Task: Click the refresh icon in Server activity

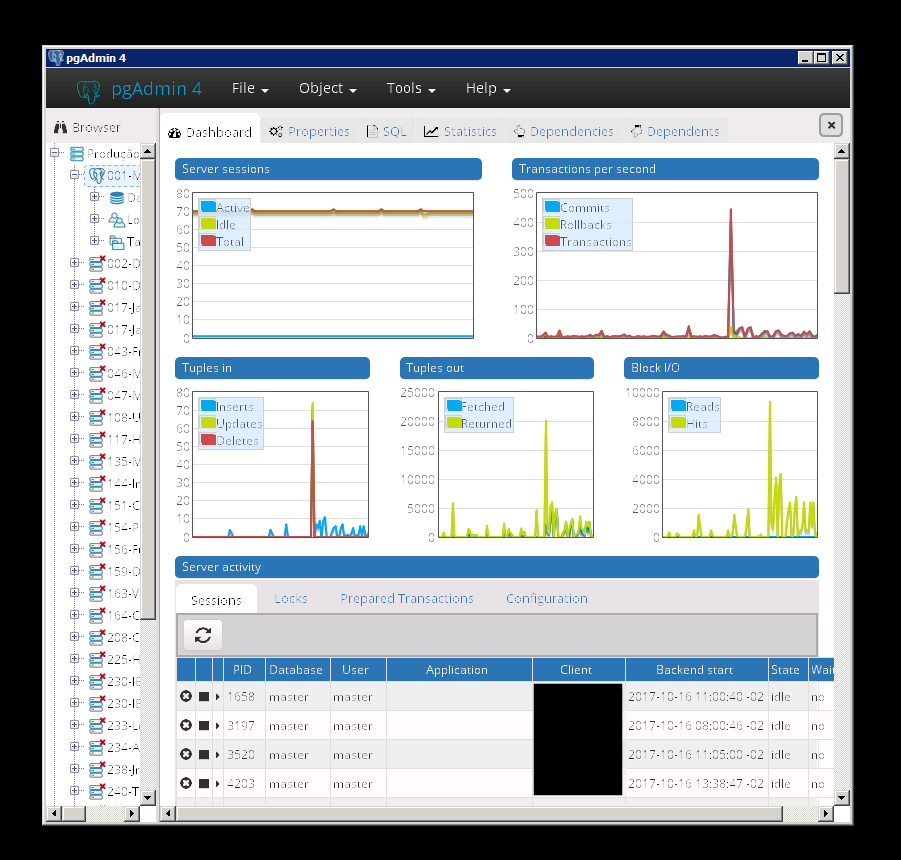Action: (x=203, y=635)
